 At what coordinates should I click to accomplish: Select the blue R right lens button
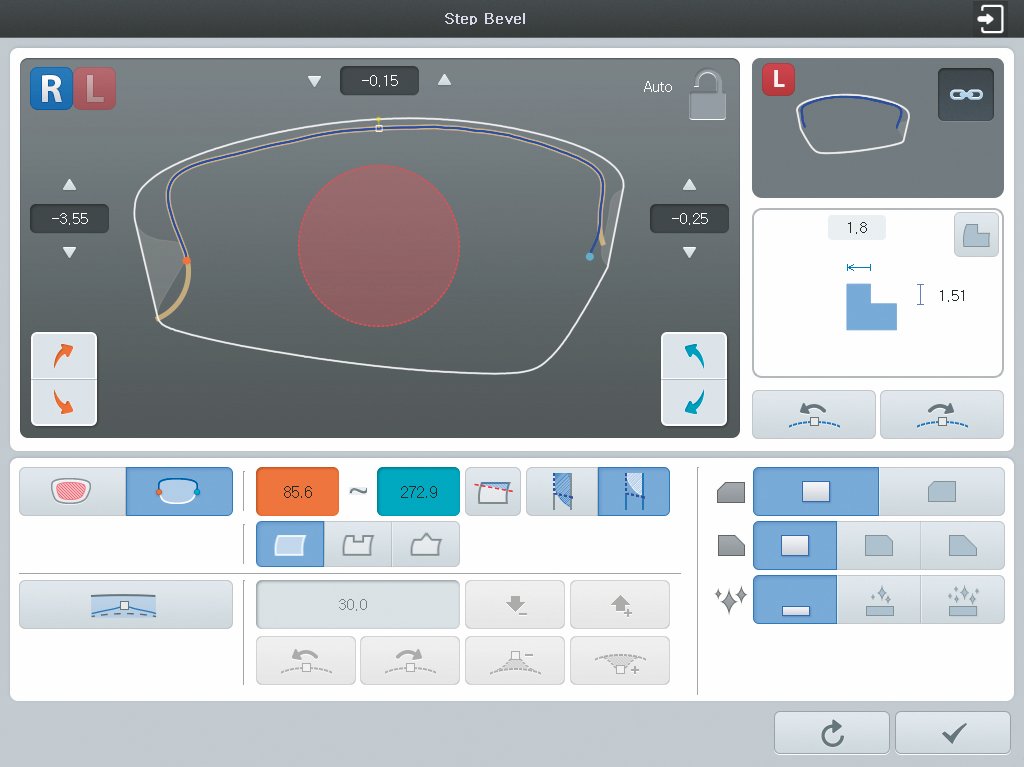[x=51, y=88]
